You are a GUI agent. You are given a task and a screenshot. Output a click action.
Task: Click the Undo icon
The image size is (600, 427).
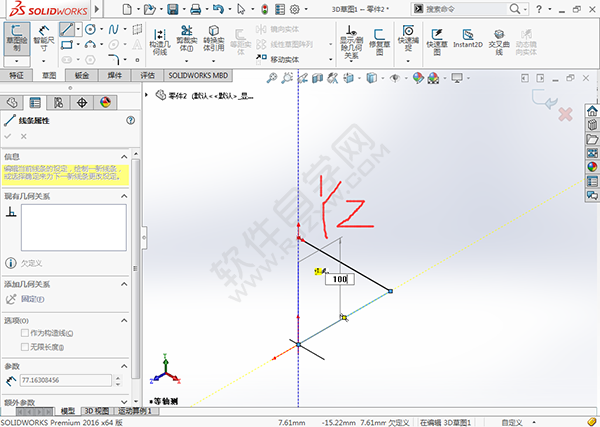(x=218, y=9)
